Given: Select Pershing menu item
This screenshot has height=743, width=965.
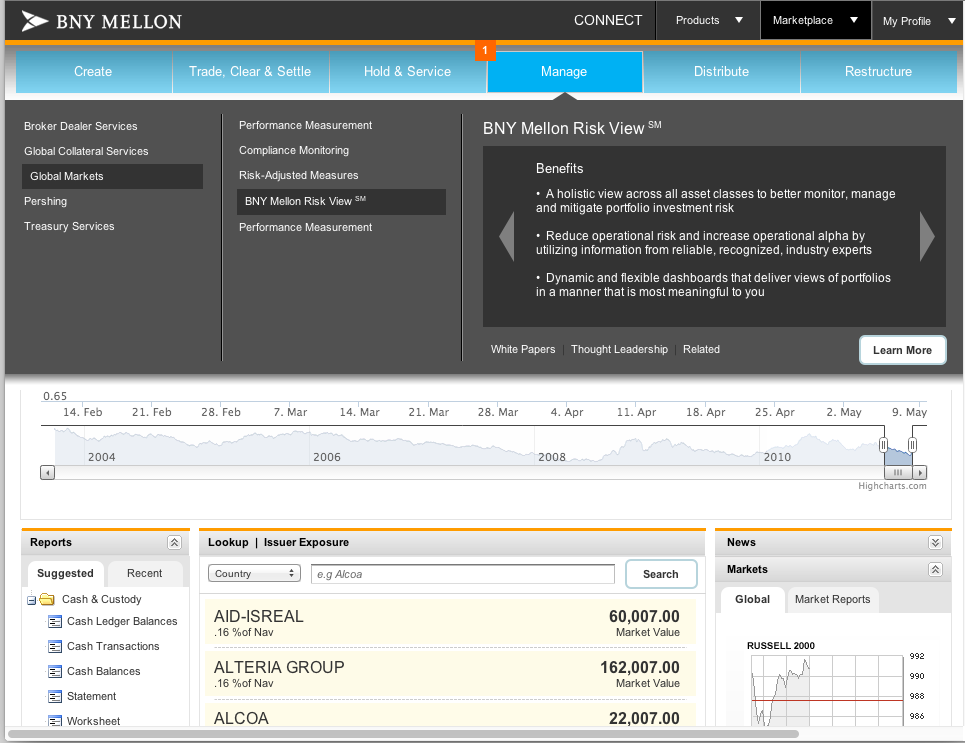Looking at the screenshot, I should pyautogui.click(x=46, y=201).
